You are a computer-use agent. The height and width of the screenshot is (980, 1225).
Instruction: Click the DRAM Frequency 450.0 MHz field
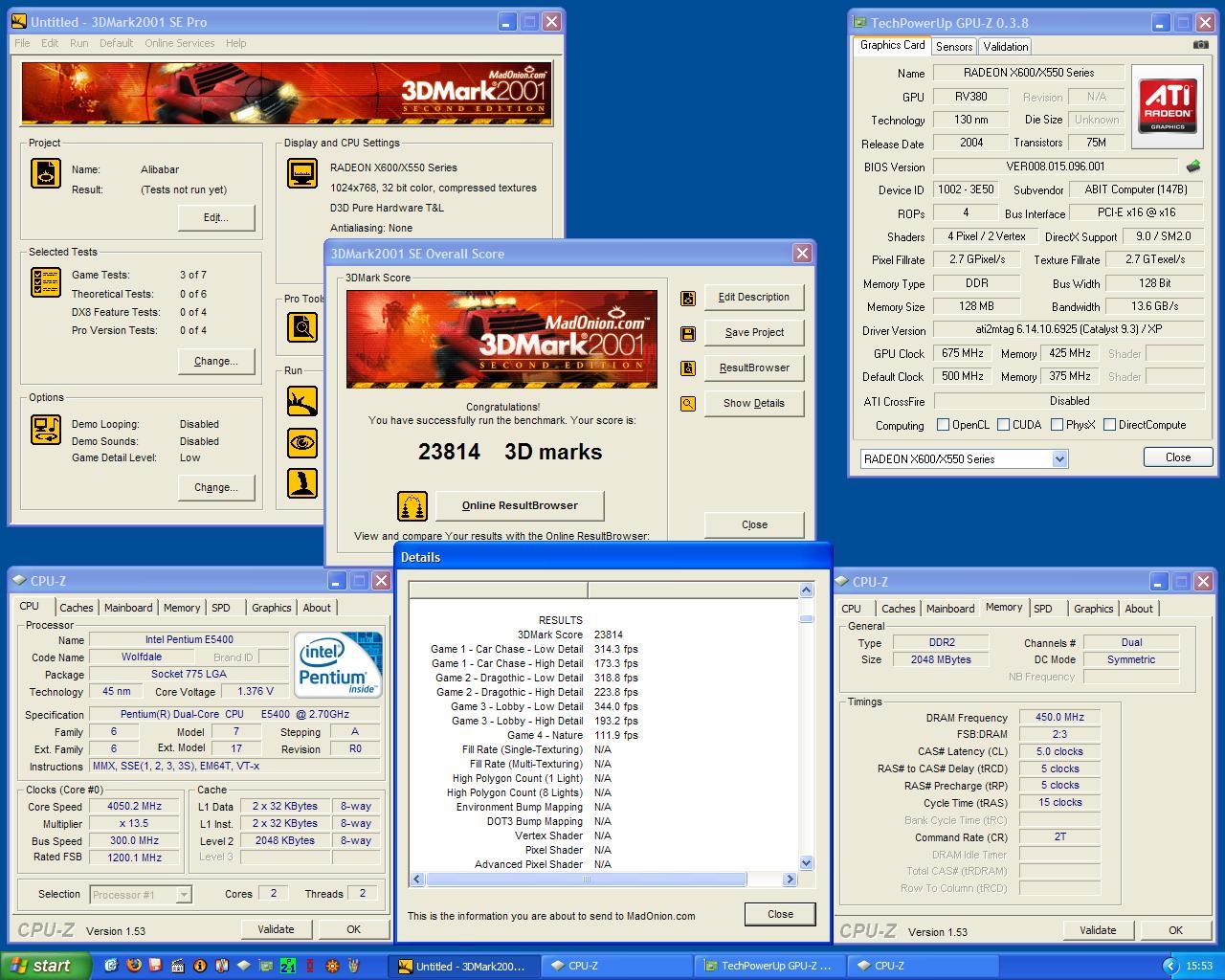pos(1060,717)
